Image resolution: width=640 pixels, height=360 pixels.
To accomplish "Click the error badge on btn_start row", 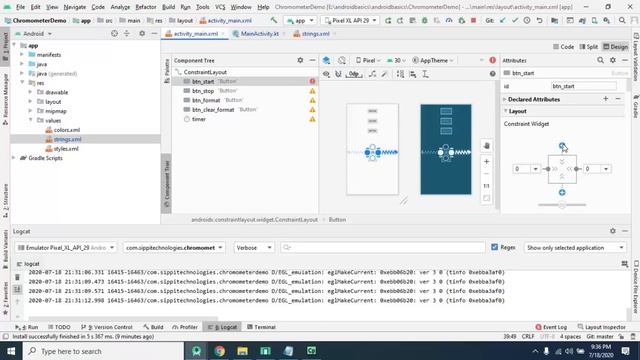I will coord(312,81).
